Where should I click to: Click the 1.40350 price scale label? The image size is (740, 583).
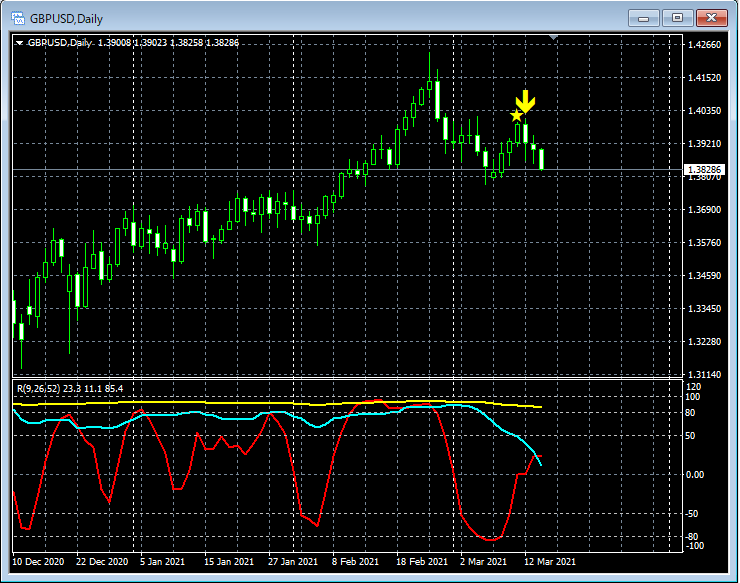point(704,111)
